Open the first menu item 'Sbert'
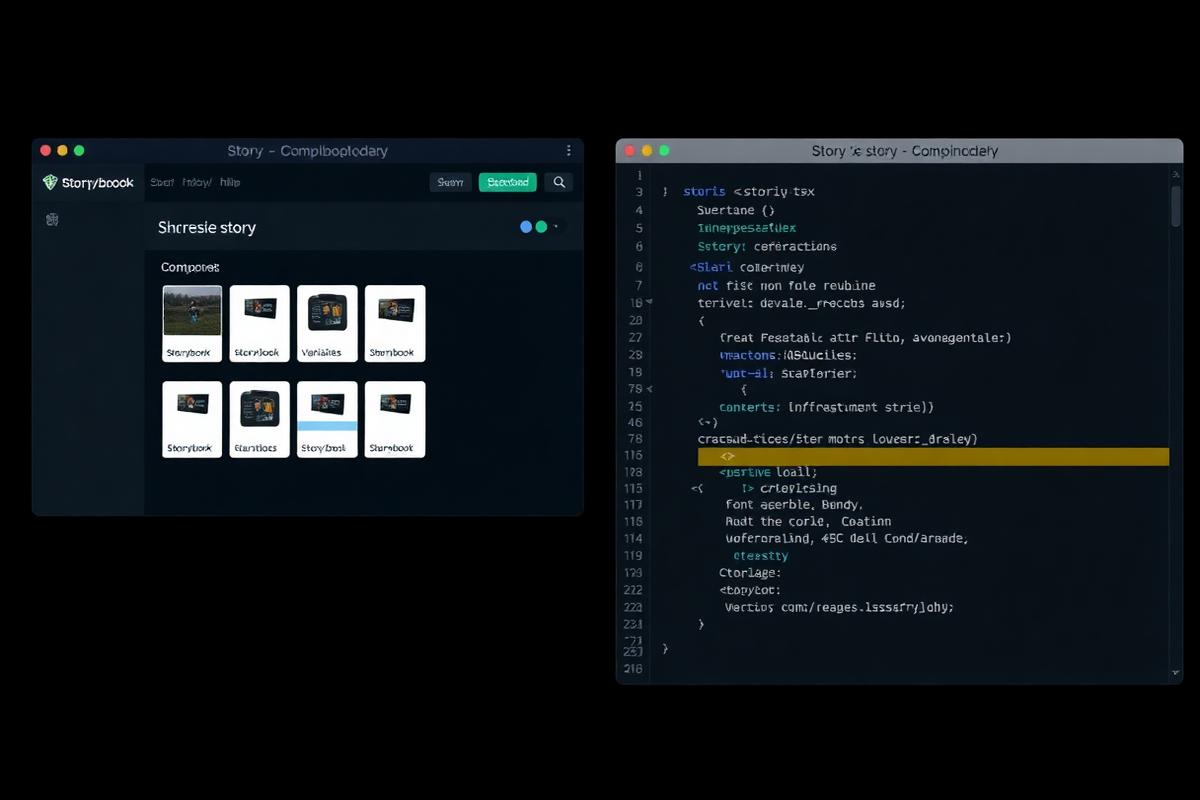 (162, 182)
